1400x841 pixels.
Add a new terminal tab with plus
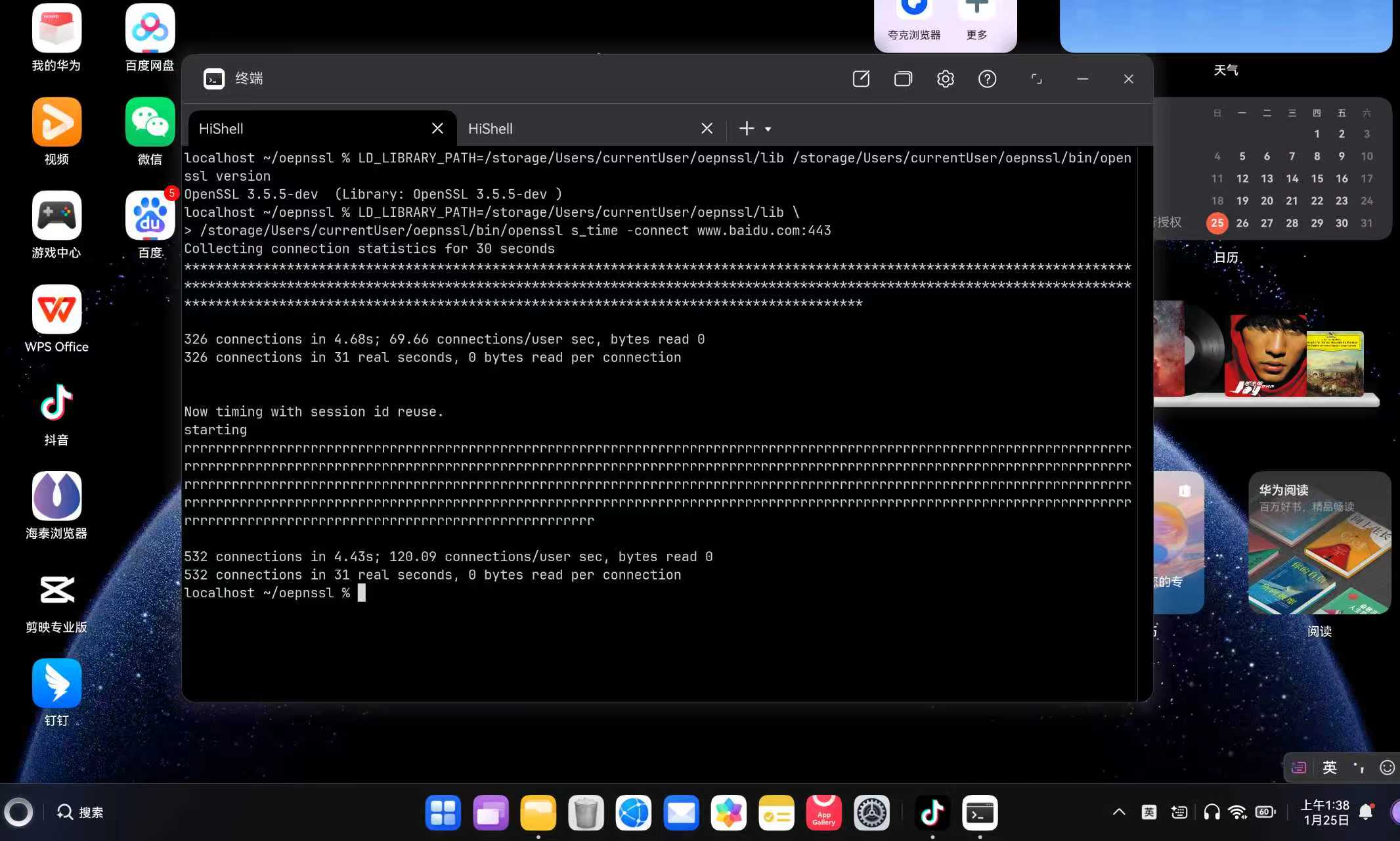pyautogui.click(x=747, y=129)
